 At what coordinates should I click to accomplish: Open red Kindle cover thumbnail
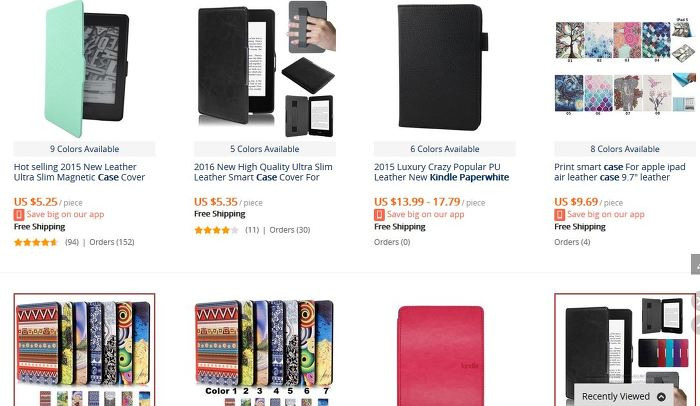pos(441,356)
